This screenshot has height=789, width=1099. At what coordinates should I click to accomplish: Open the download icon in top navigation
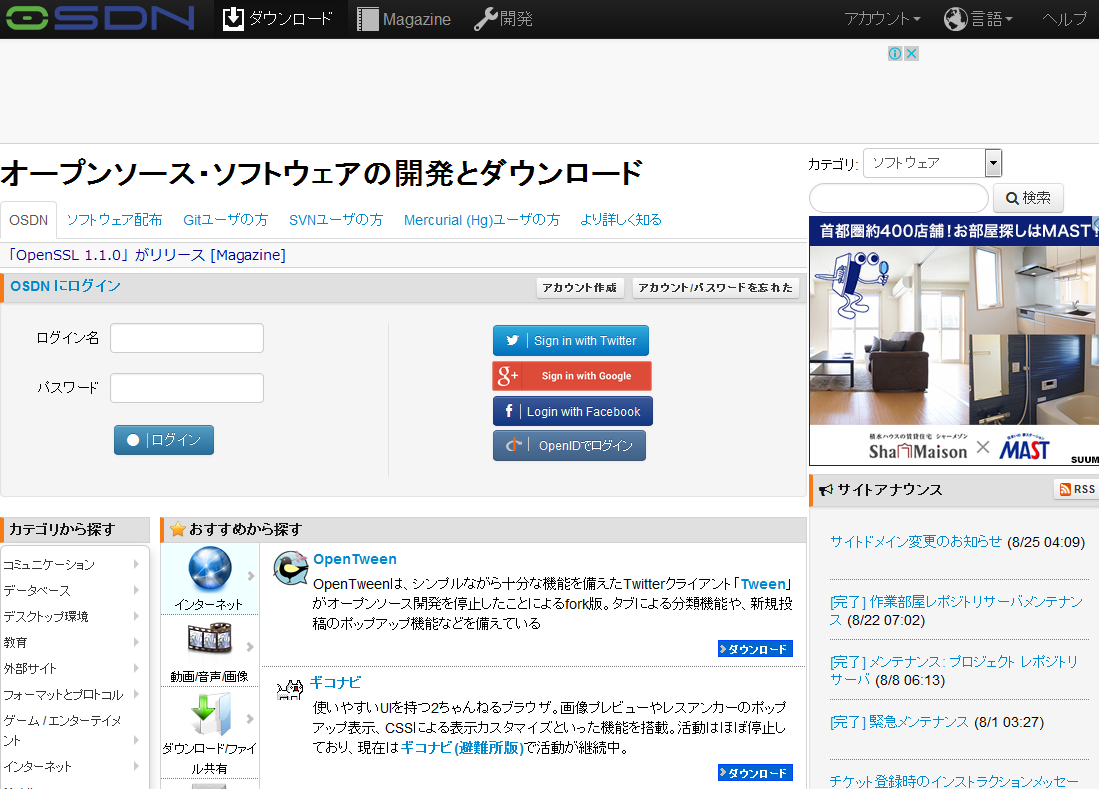tap(233, 19)
